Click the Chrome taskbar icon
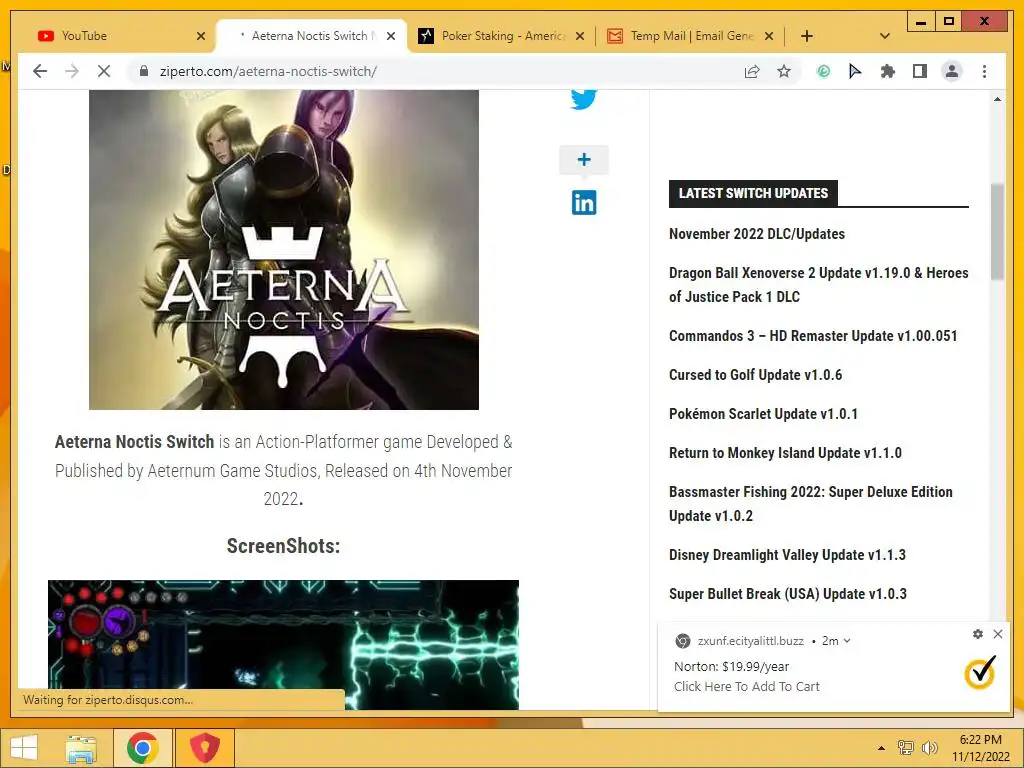1024x768 pixels. (143, 748)
